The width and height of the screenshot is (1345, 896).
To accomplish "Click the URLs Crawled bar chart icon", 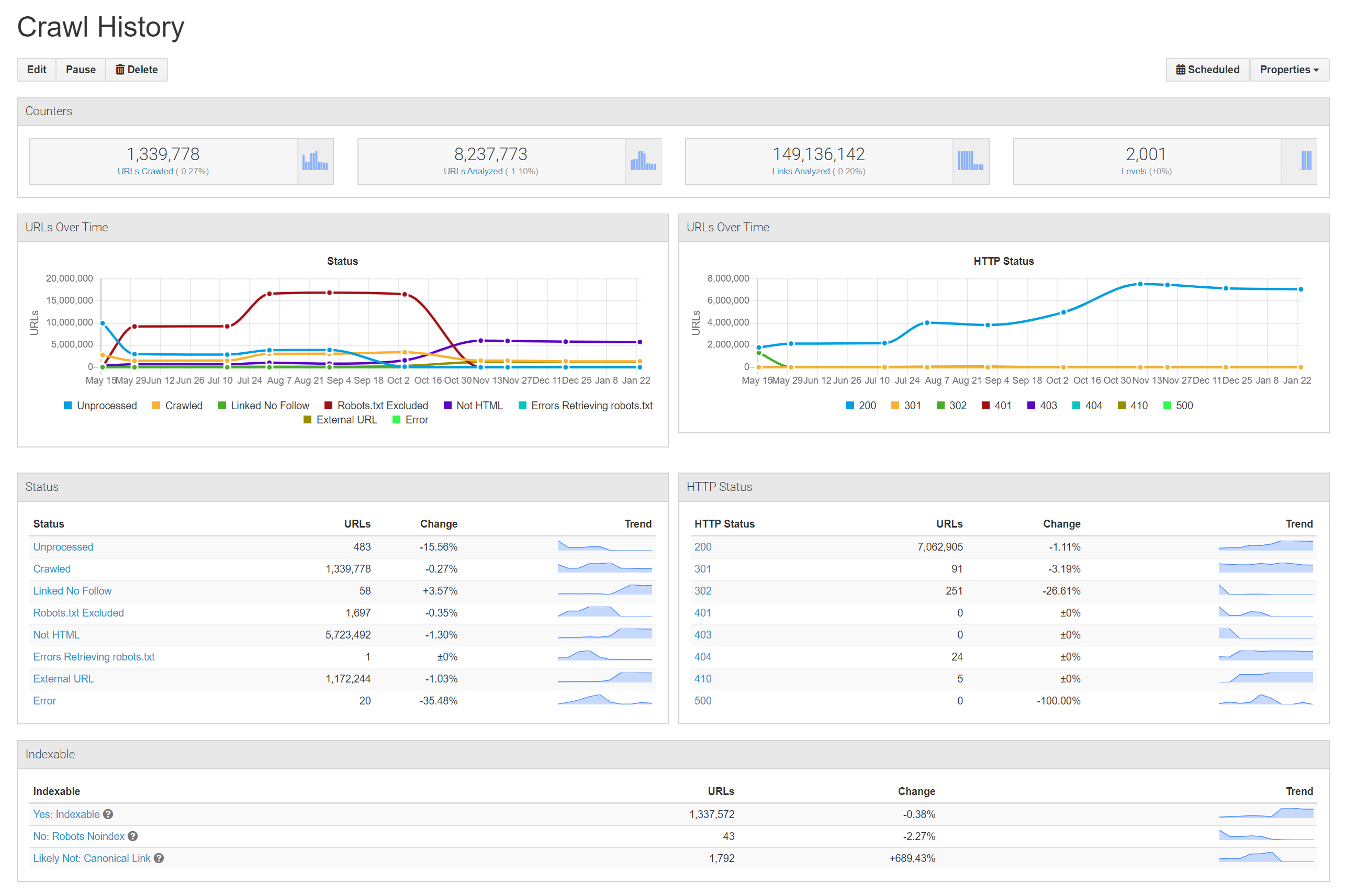I will 315,161.
